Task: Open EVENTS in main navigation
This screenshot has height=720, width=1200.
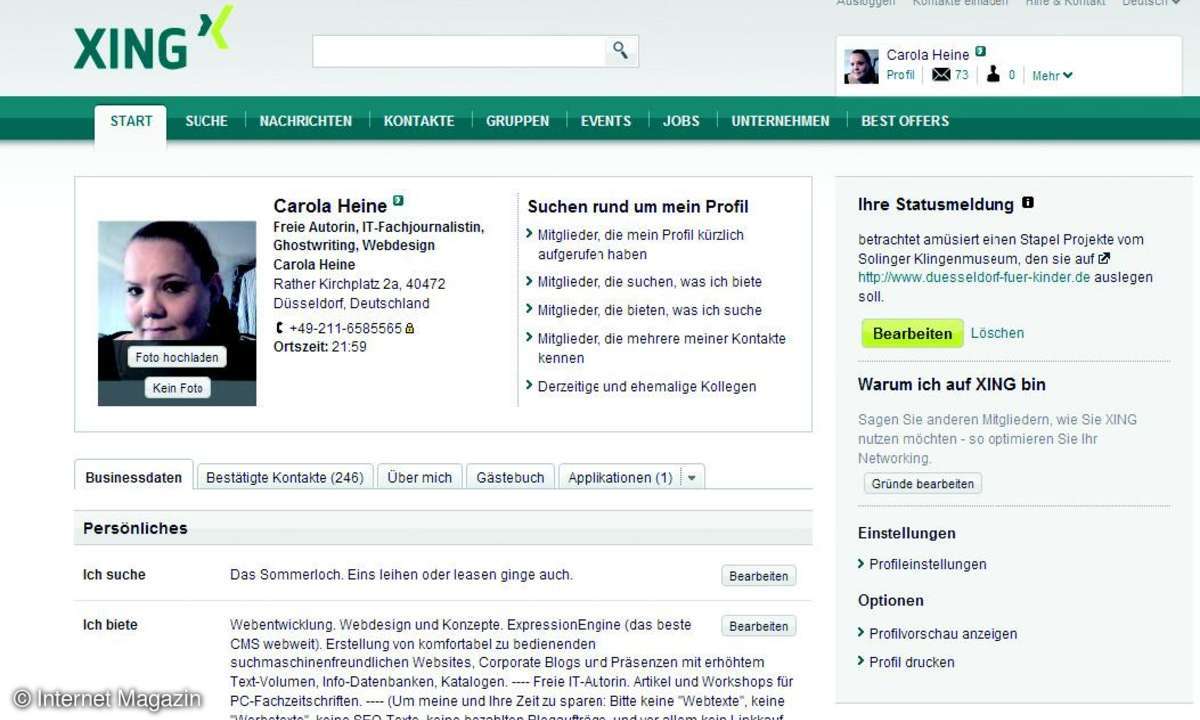Action: point(606,121)
